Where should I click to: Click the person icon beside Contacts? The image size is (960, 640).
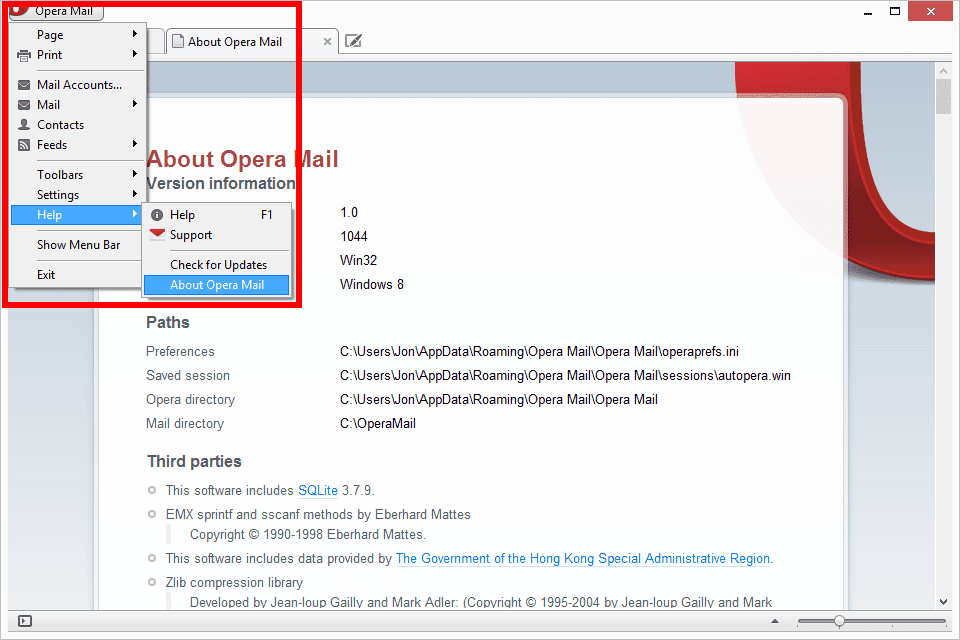tap(24, 124)
